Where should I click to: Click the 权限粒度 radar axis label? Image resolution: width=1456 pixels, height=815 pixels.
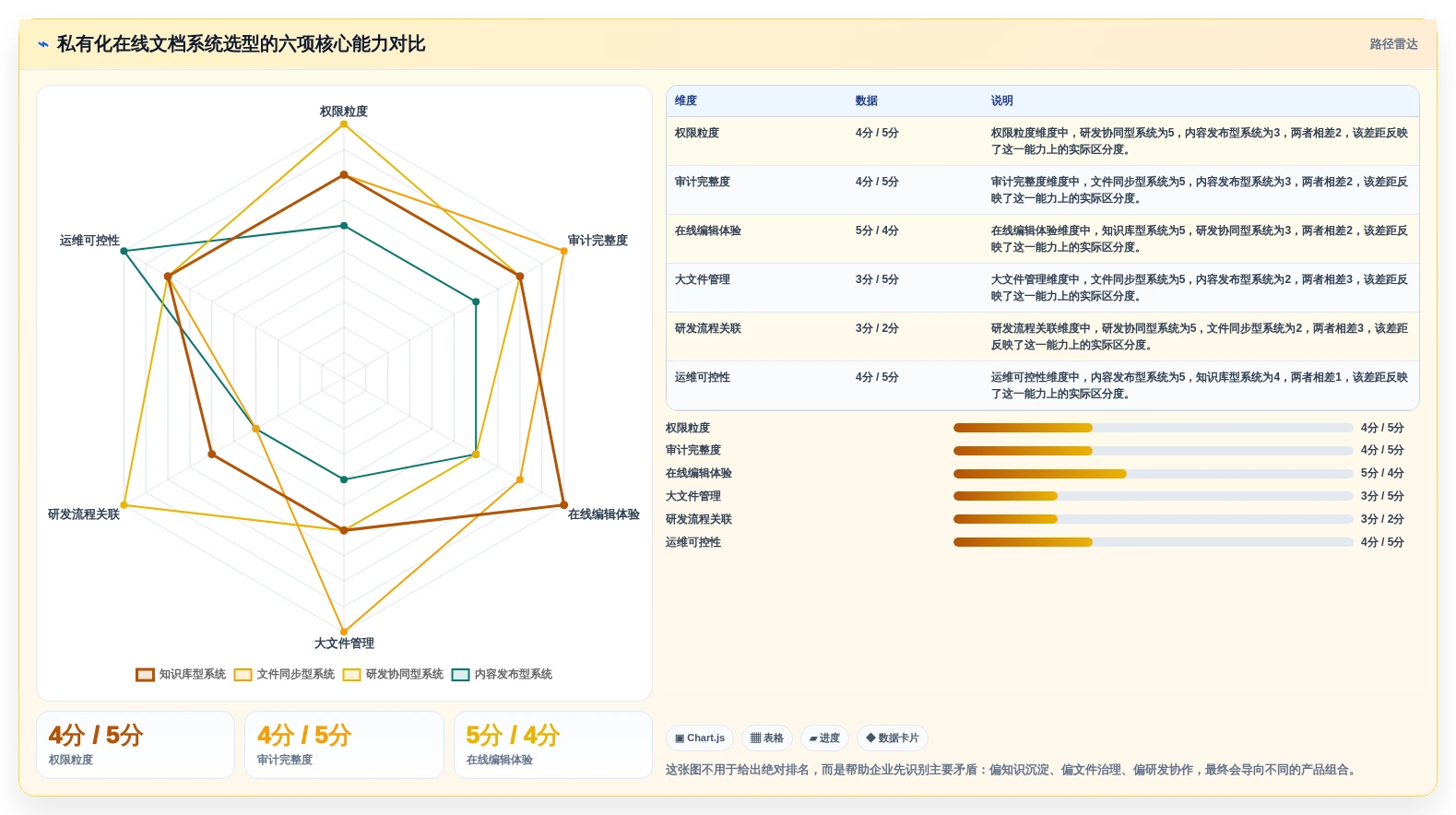click(x=344, y=112)
